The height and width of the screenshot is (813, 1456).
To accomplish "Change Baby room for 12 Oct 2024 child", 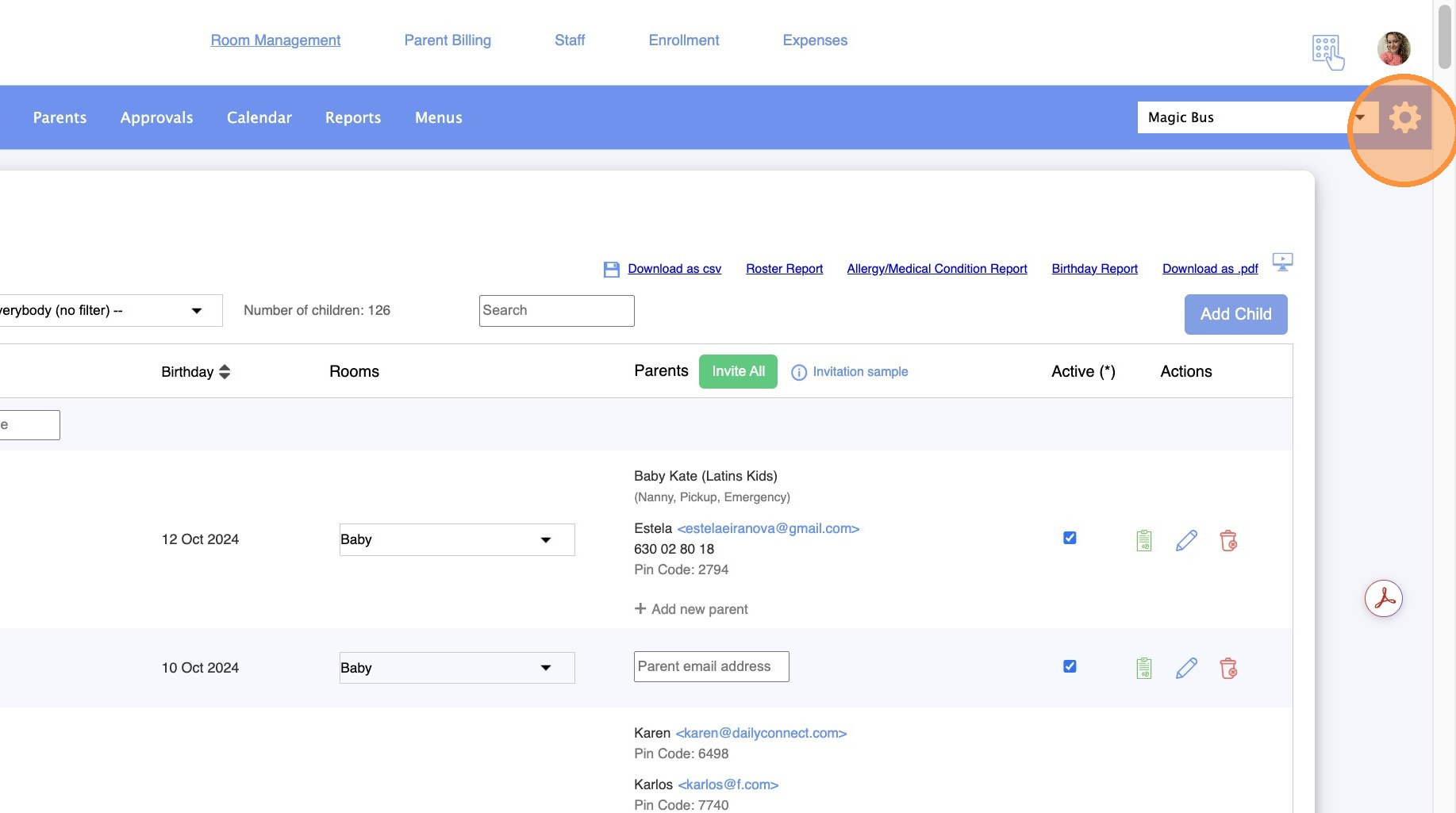I will [457, 539].
